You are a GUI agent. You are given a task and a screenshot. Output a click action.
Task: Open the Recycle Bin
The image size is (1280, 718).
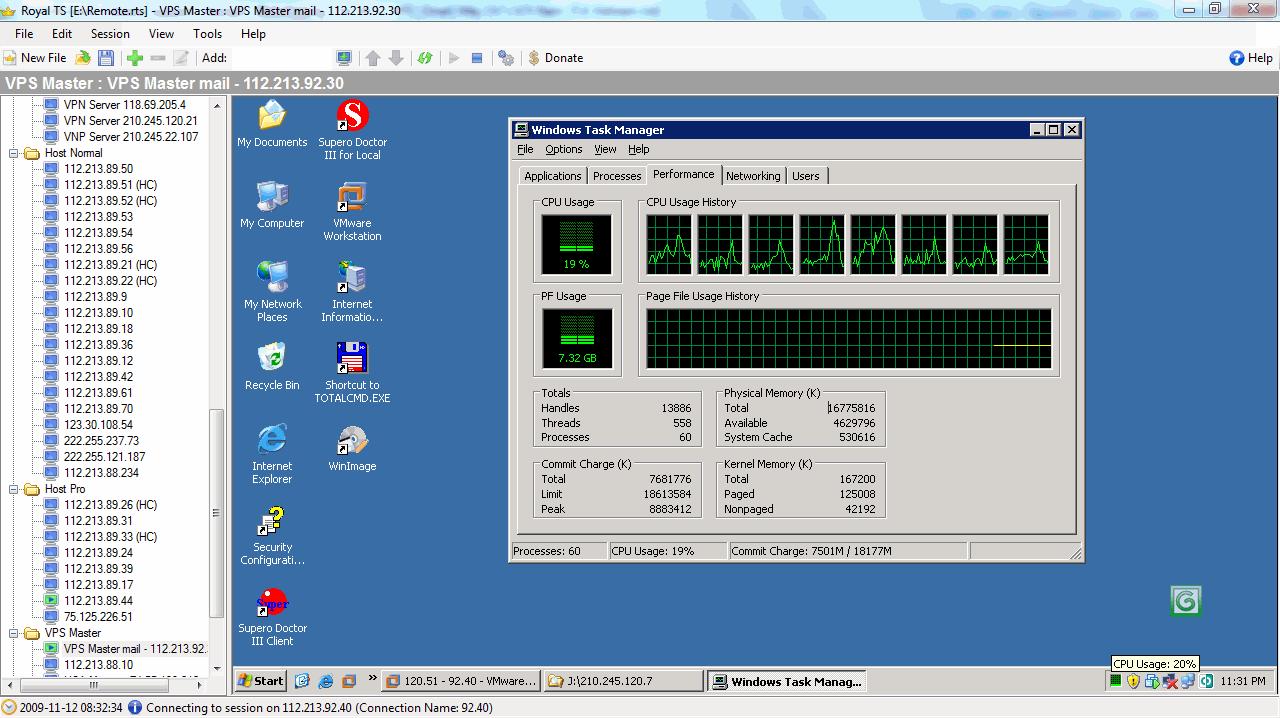pos(271,357)
